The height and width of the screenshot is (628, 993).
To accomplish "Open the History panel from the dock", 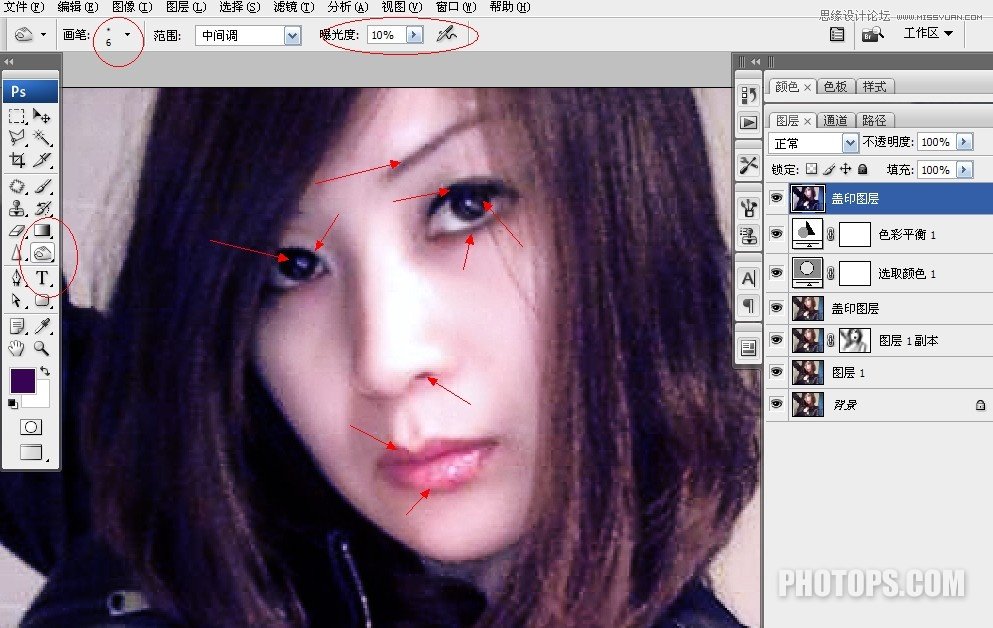I will pos(749,96).
